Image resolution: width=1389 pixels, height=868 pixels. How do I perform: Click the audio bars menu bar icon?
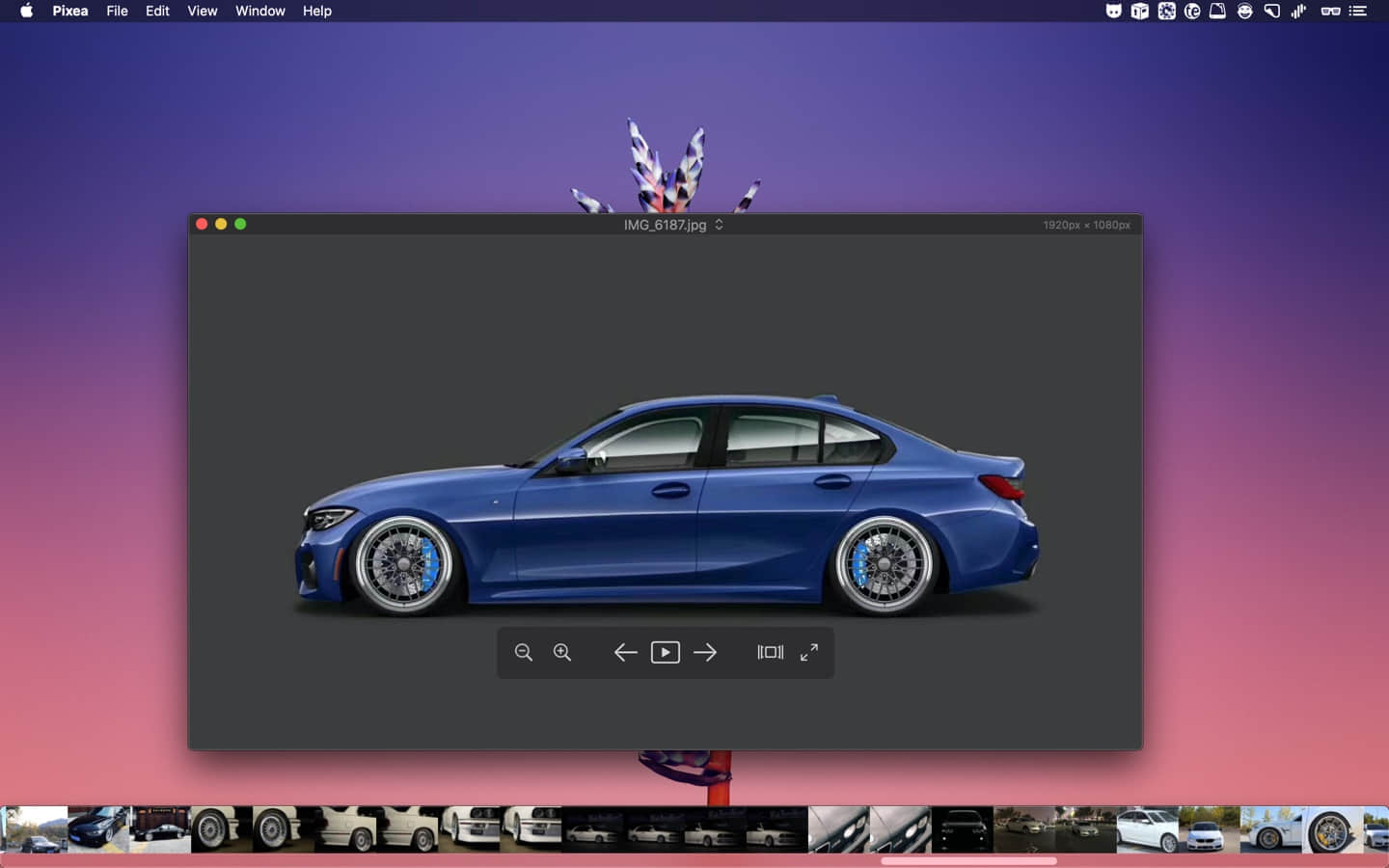(x=1298, y=11)
